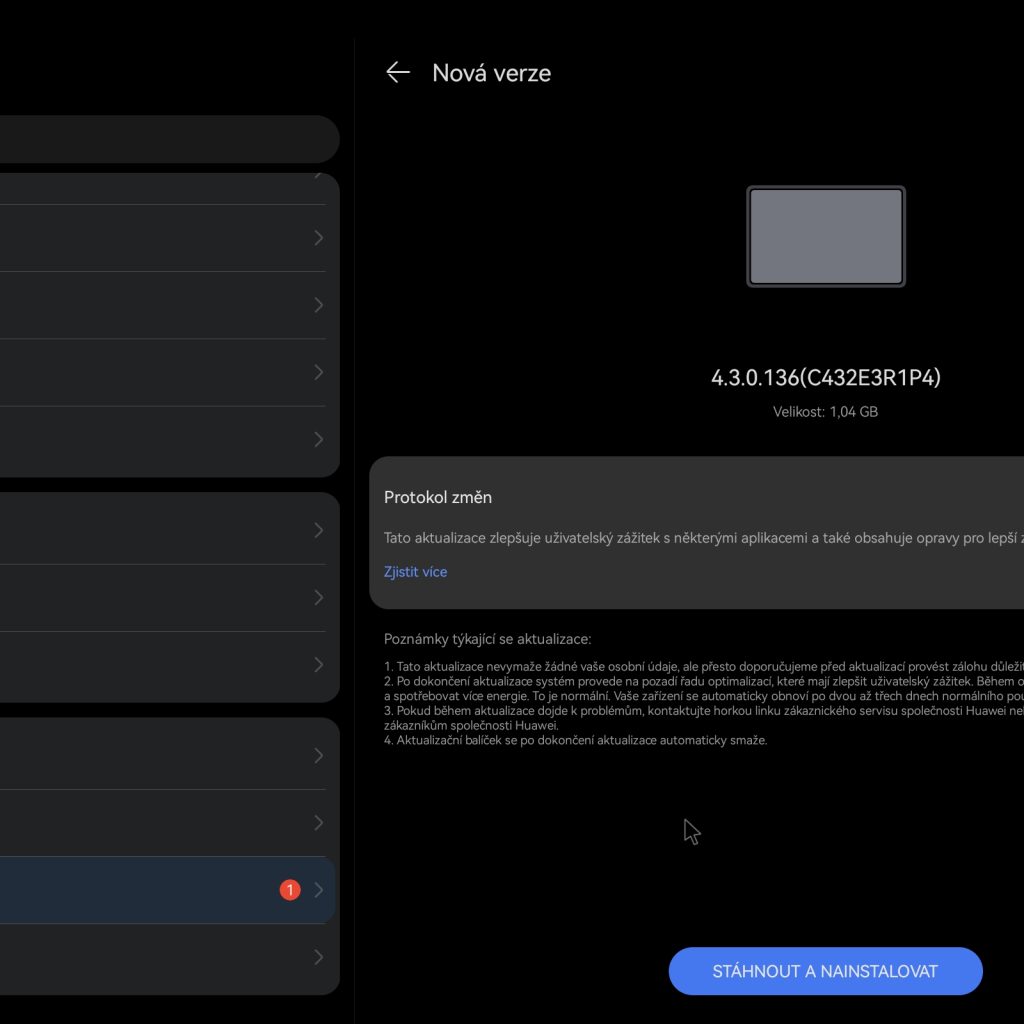Click the tablet device illustration

pyautogui.click(x=826, y=237)
